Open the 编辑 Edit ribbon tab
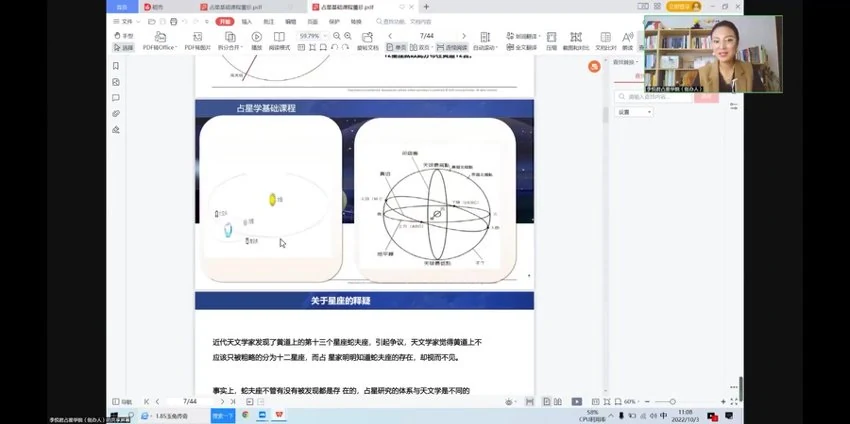The height and width of the screenshot is (424, 850). coord(291,22)
